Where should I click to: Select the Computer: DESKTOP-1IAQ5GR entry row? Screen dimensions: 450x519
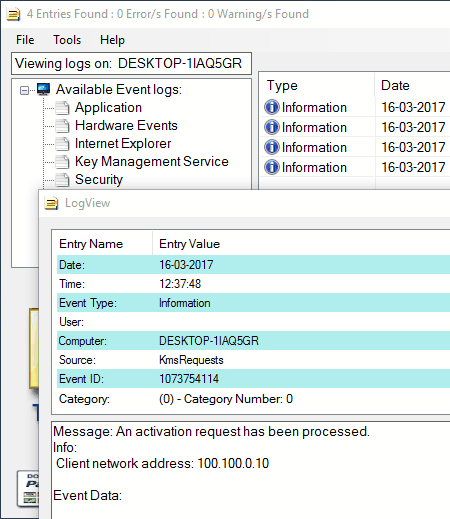253,341
